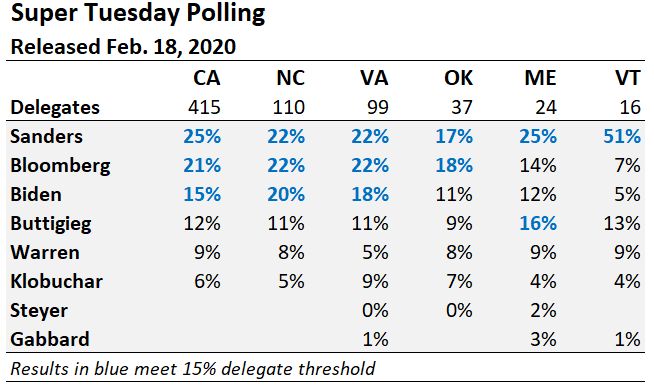Click the Delegates row label
This screenshot has width=654, height=387.
[x=55, y=108]
